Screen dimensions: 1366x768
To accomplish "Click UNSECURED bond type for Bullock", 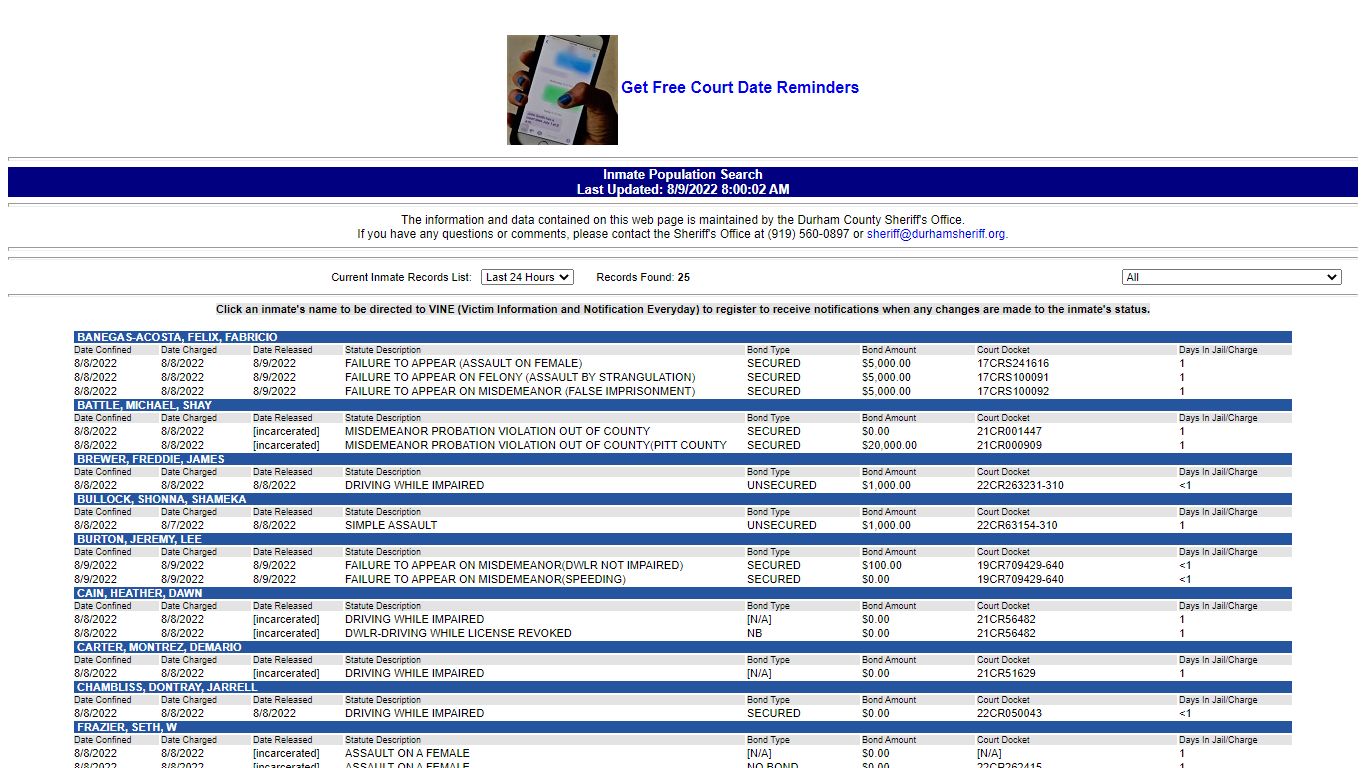I will (782, 526).
